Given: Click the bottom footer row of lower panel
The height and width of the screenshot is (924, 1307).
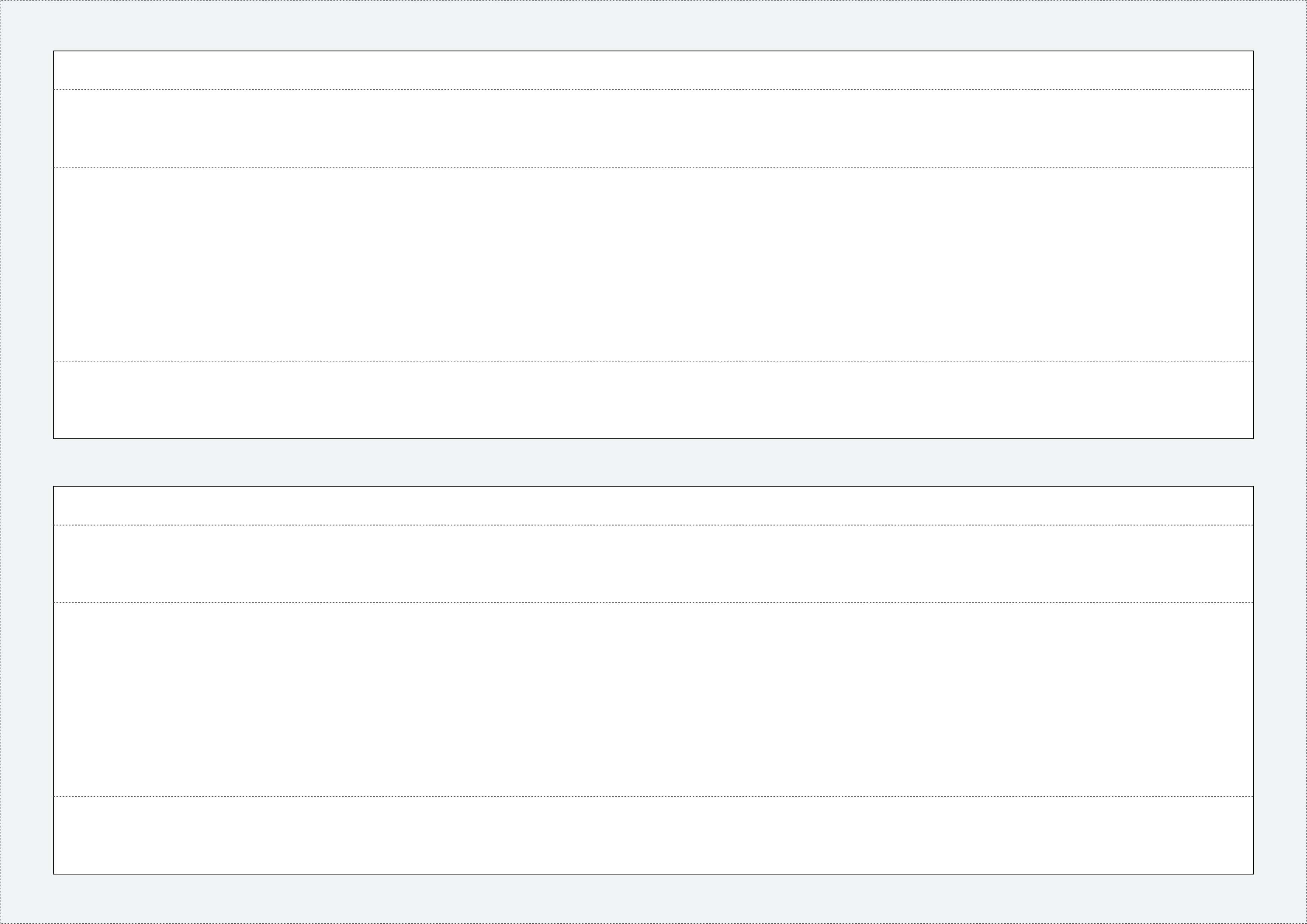Looking at the screenshot, I should (653, 835).
